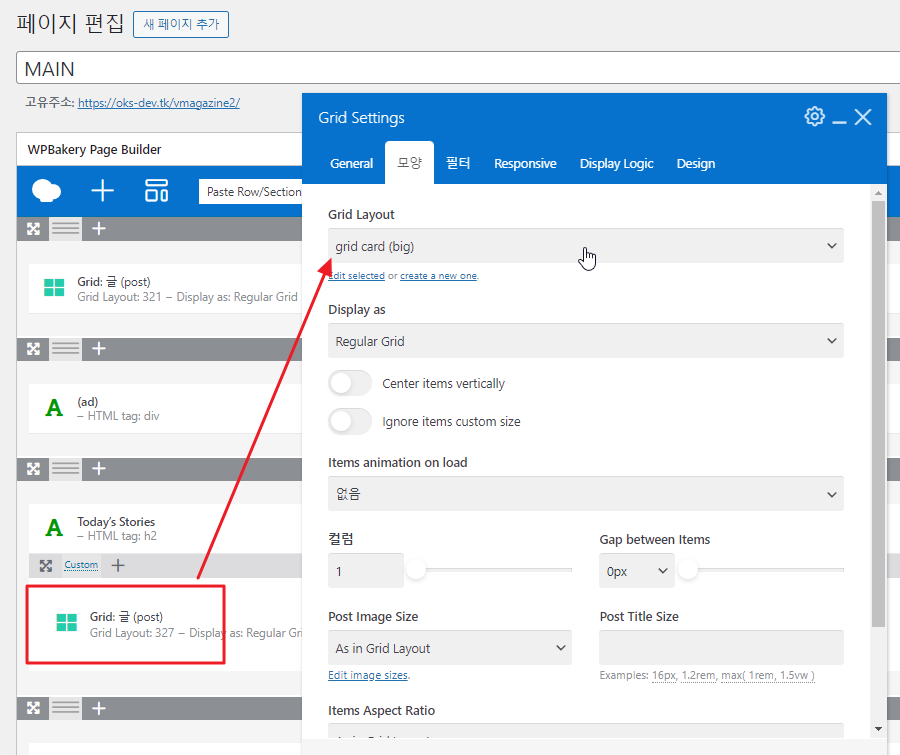Click the Paste Row/Section button
Image resolution: width=900 pixels, height=755 pixels.
pyautogui.click(x=251, y=192)
